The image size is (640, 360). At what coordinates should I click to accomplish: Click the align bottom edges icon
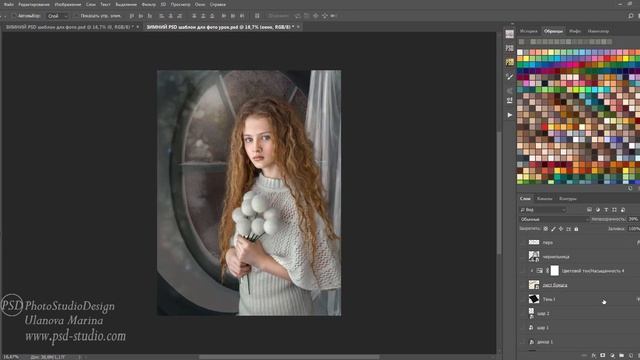150,16
